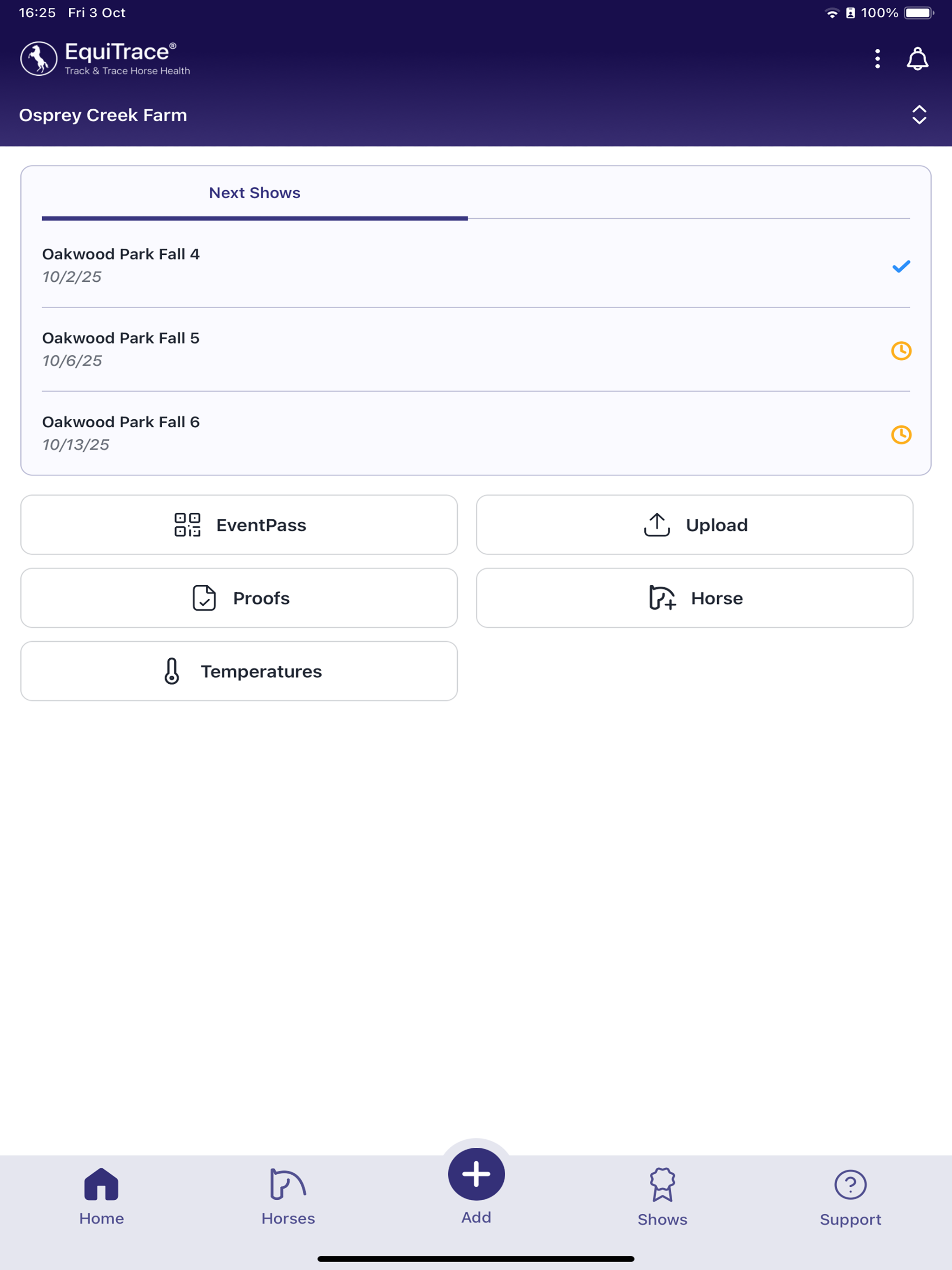The width and height of the screenshot is (952, 1270).
Task: Tap the pending clock icon for Fall 5
Action: 901,351
